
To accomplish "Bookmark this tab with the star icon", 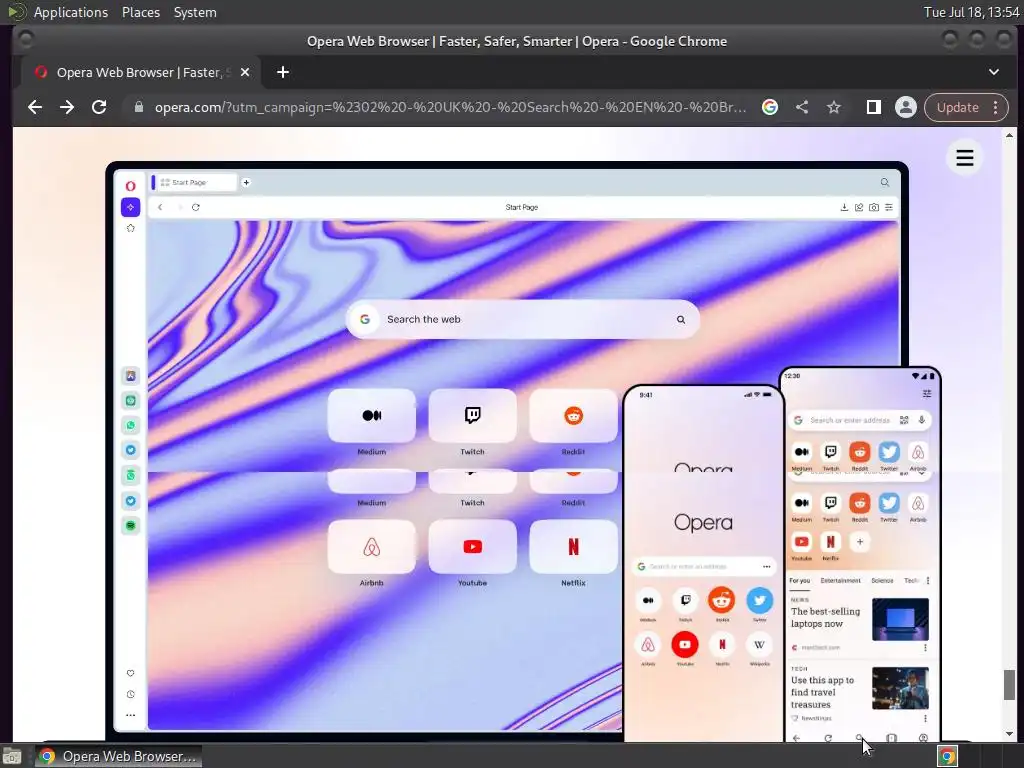I will (x=833, y=107).
